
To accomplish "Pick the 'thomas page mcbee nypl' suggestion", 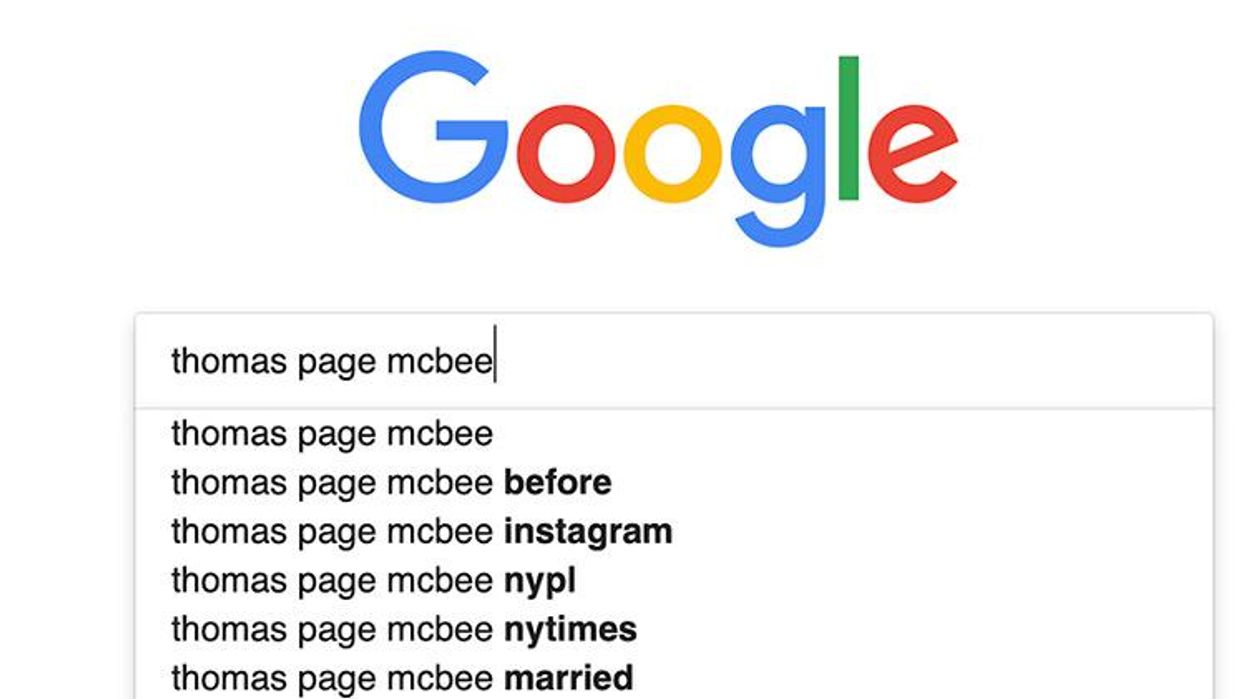I will 375,580.
